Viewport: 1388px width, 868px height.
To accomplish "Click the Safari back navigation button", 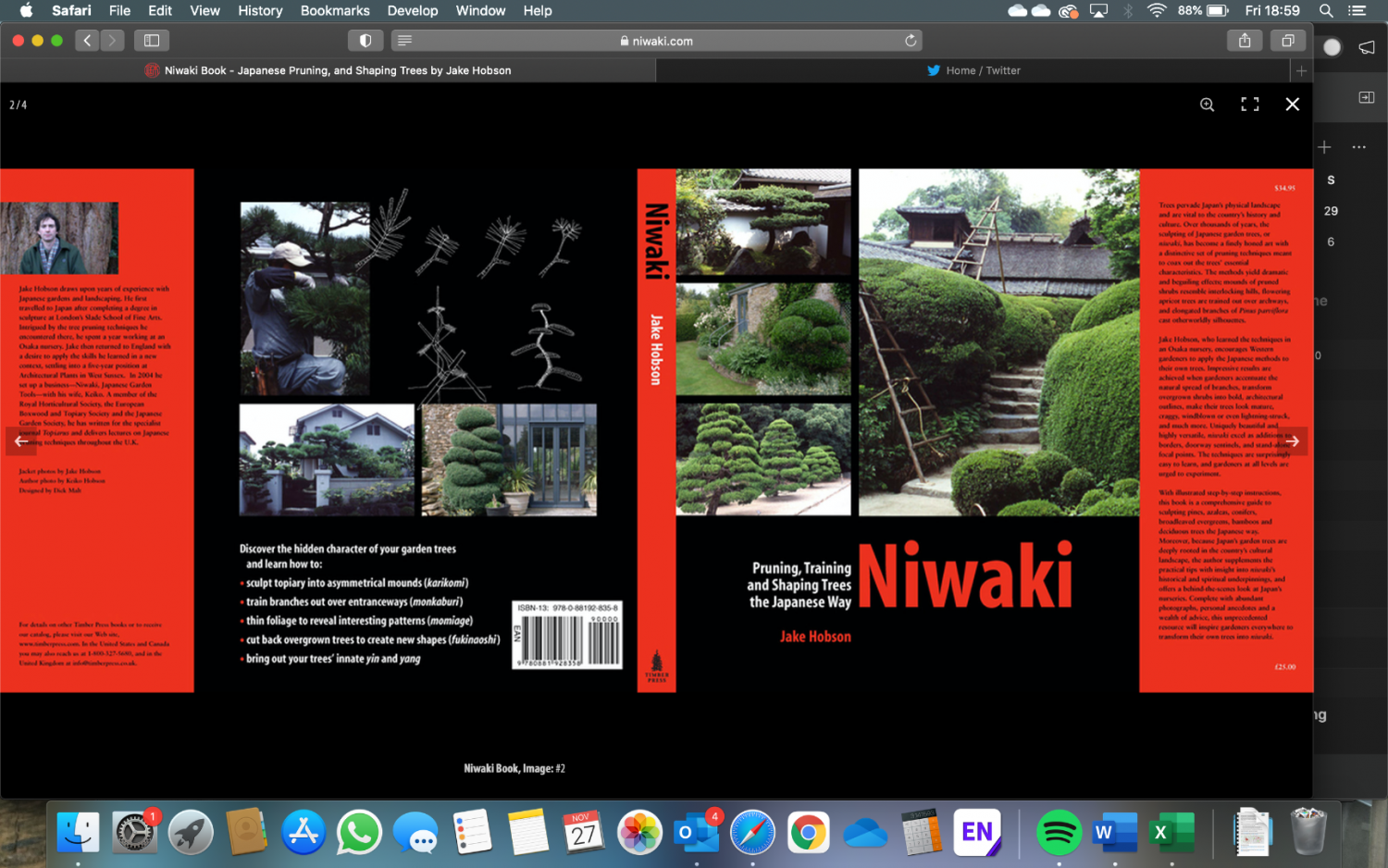I will click(x=87, y=41).
